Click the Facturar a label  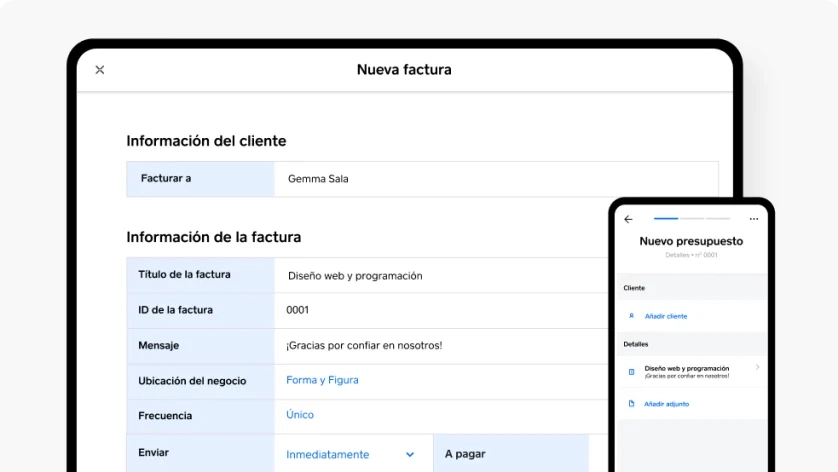[x=166, y=179]
